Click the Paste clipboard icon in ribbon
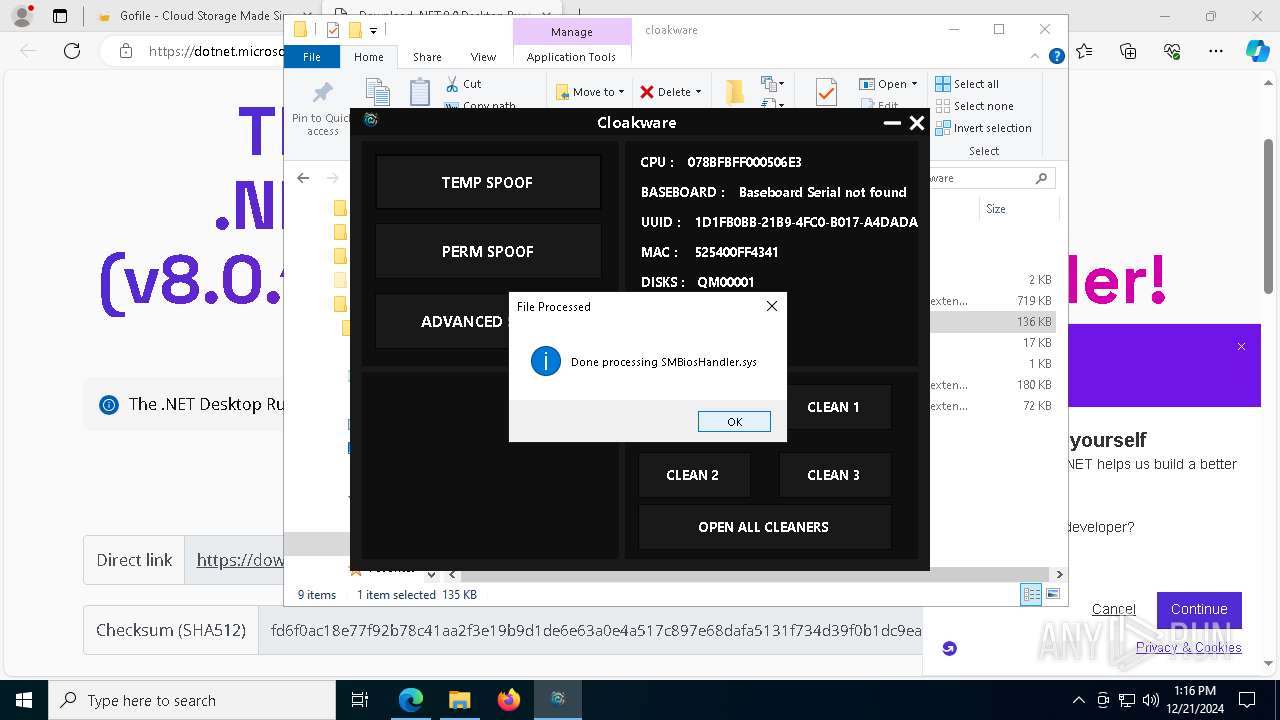 (x=420, y=92)
